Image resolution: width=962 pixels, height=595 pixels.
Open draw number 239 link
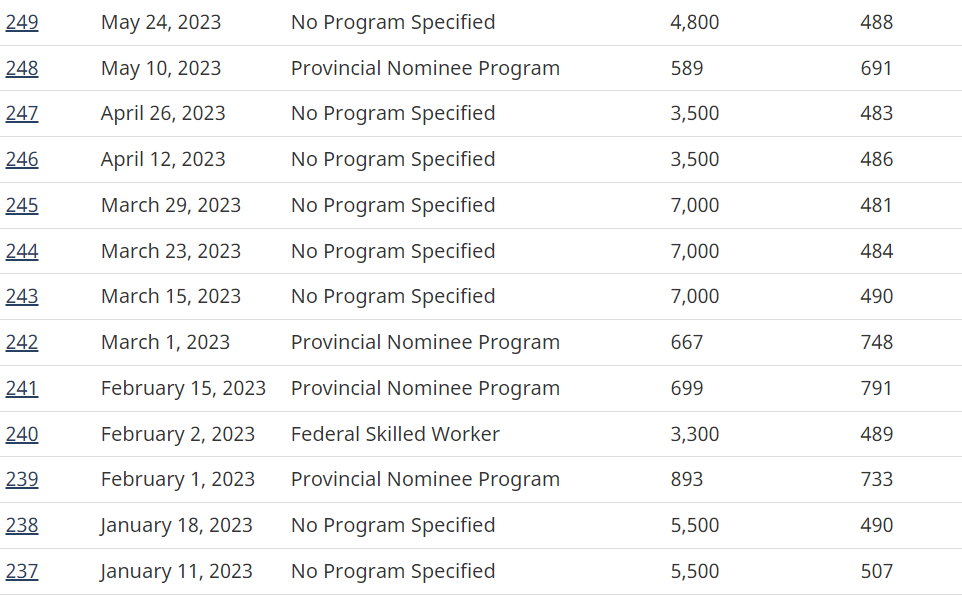tap(22, 479)
